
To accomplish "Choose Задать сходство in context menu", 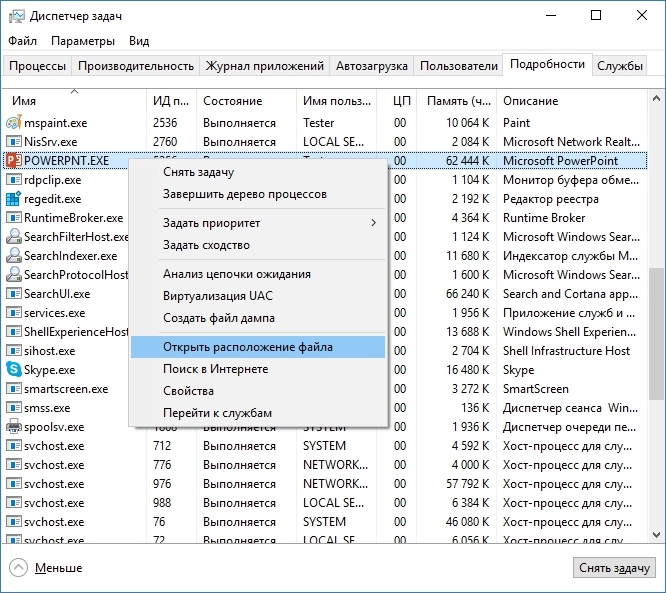I will tap(258, 245).
